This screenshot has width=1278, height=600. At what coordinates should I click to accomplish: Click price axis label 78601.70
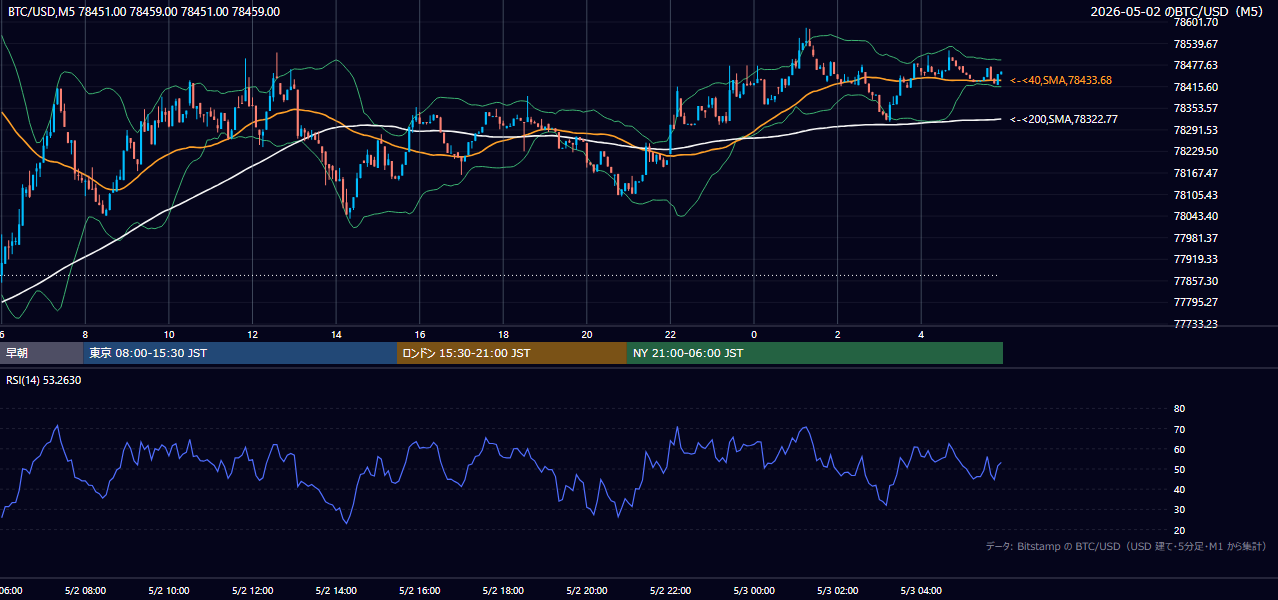pos(1195,22)
